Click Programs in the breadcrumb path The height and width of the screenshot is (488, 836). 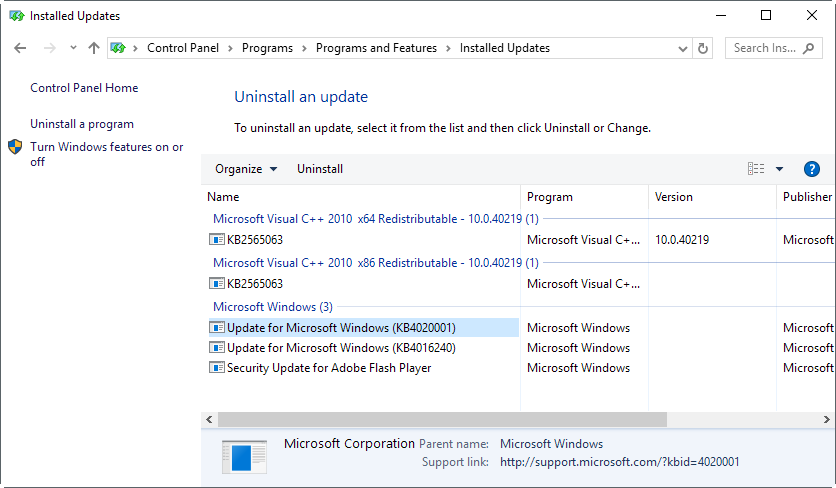click(267, 48)
